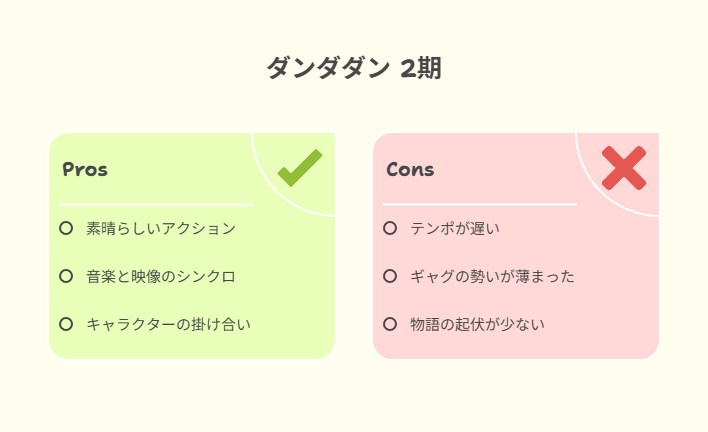Click the text 物語の起伏が少ない
Image resolution: width=708 pixels, height=432 pixels.
(x=477, y=324)
